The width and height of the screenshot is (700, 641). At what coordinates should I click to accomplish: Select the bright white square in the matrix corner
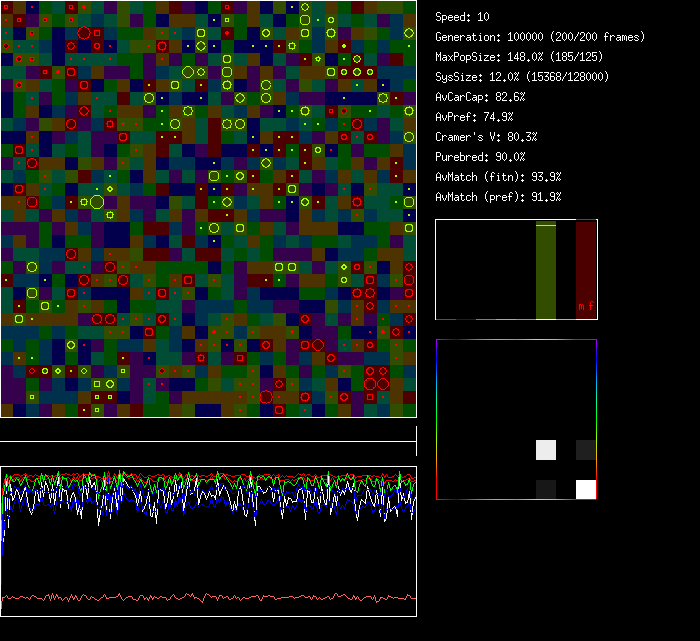point(586,489)
